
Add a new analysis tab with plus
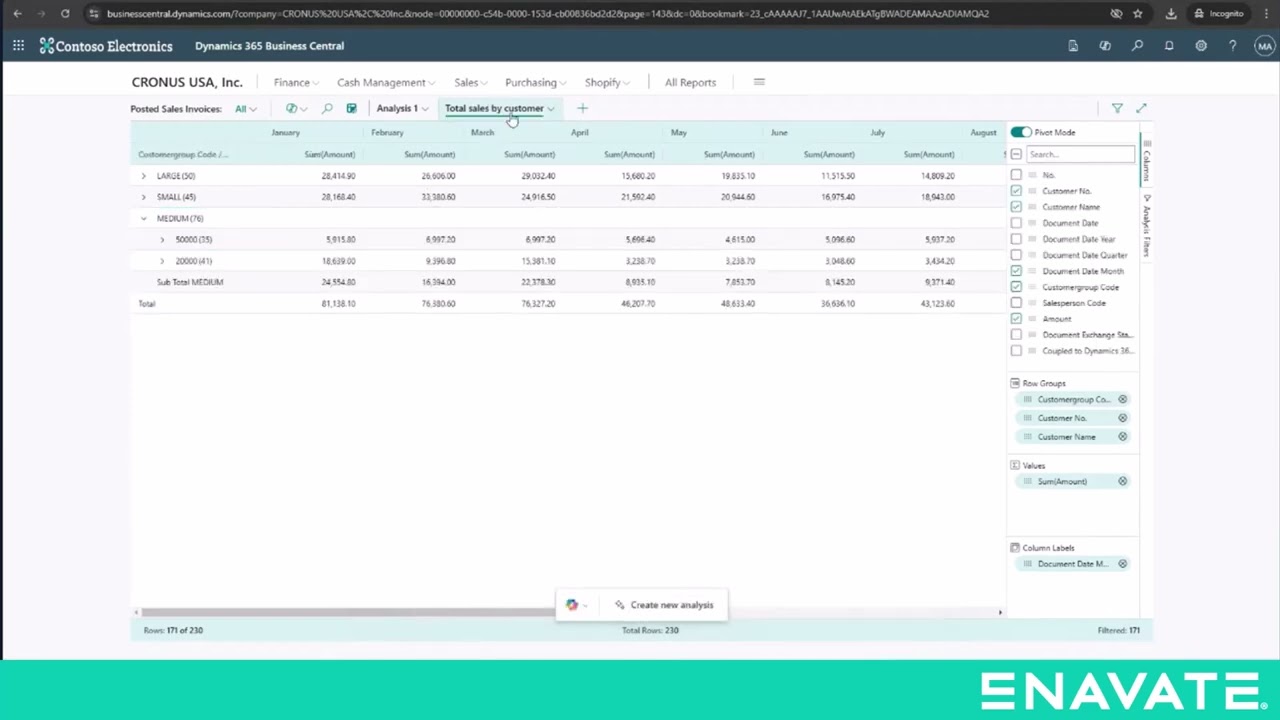582,108
